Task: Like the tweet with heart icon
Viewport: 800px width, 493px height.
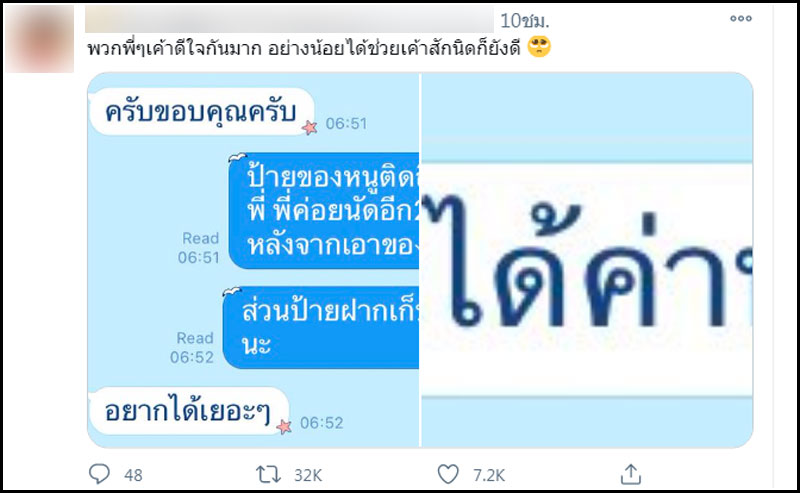Action: tap(448, 474)
